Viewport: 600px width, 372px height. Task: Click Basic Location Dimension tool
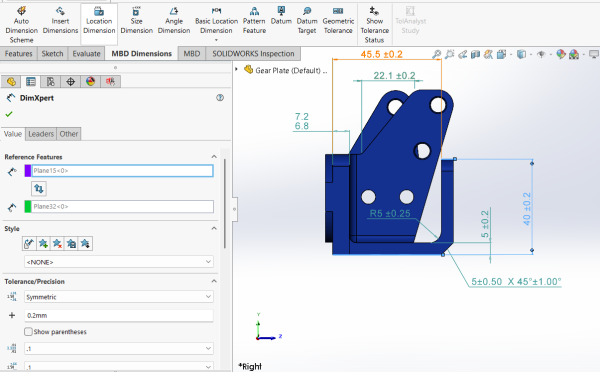(216, 20)
